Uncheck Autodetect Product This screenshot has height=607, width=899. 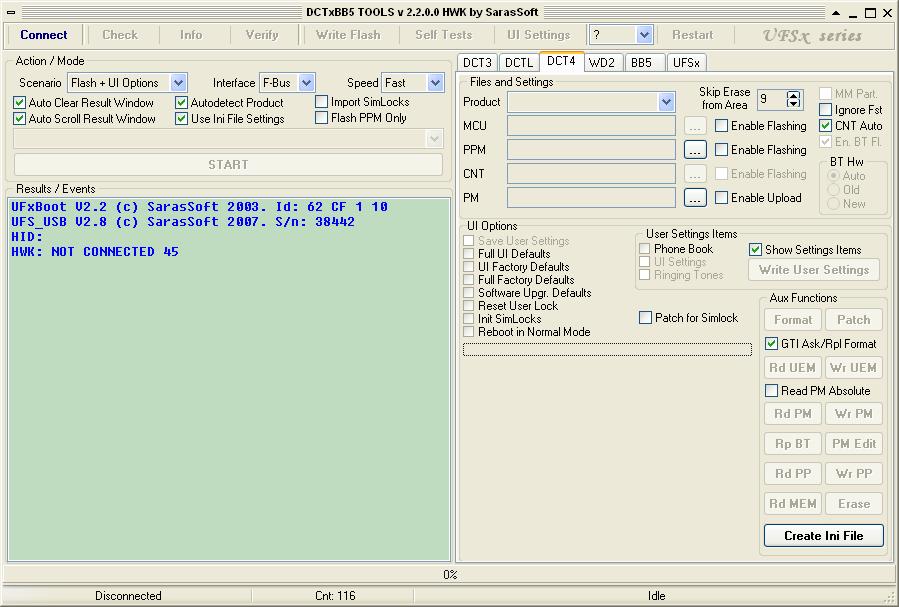coord(182,103)
